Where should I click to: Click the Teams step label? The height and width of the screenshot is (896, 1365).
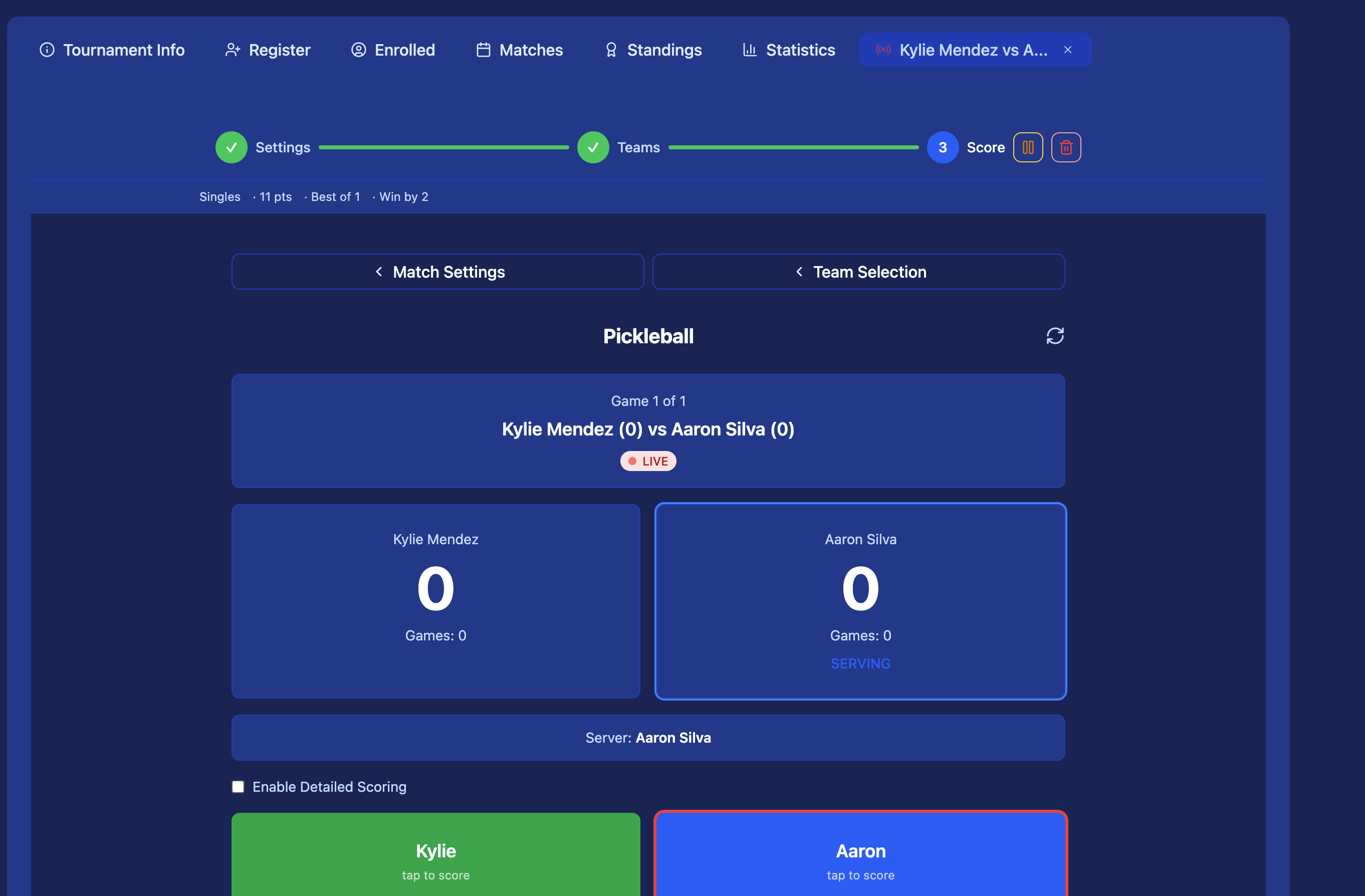(638, 147)
